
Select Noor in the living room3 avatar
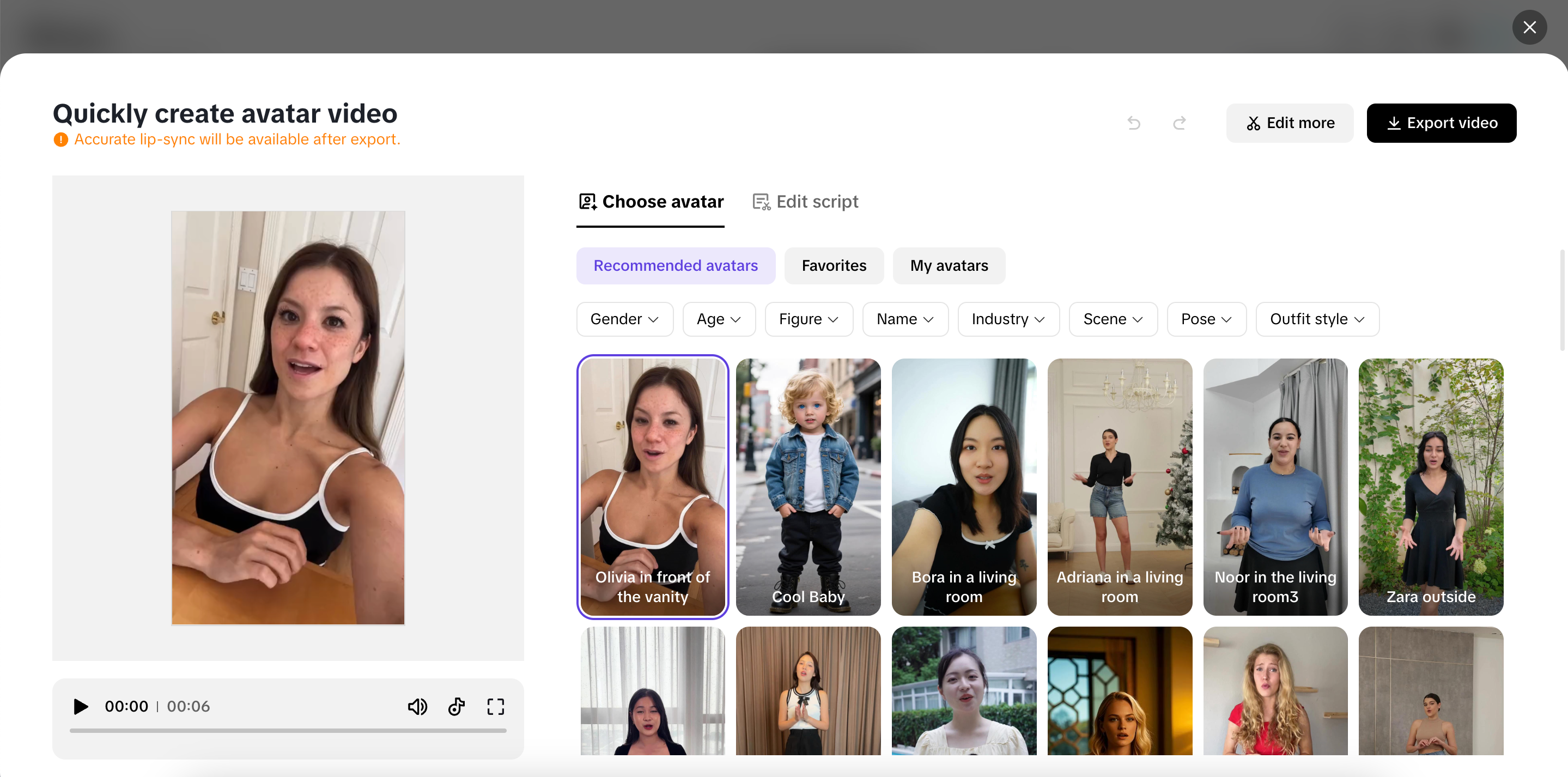click(1275, 487)
